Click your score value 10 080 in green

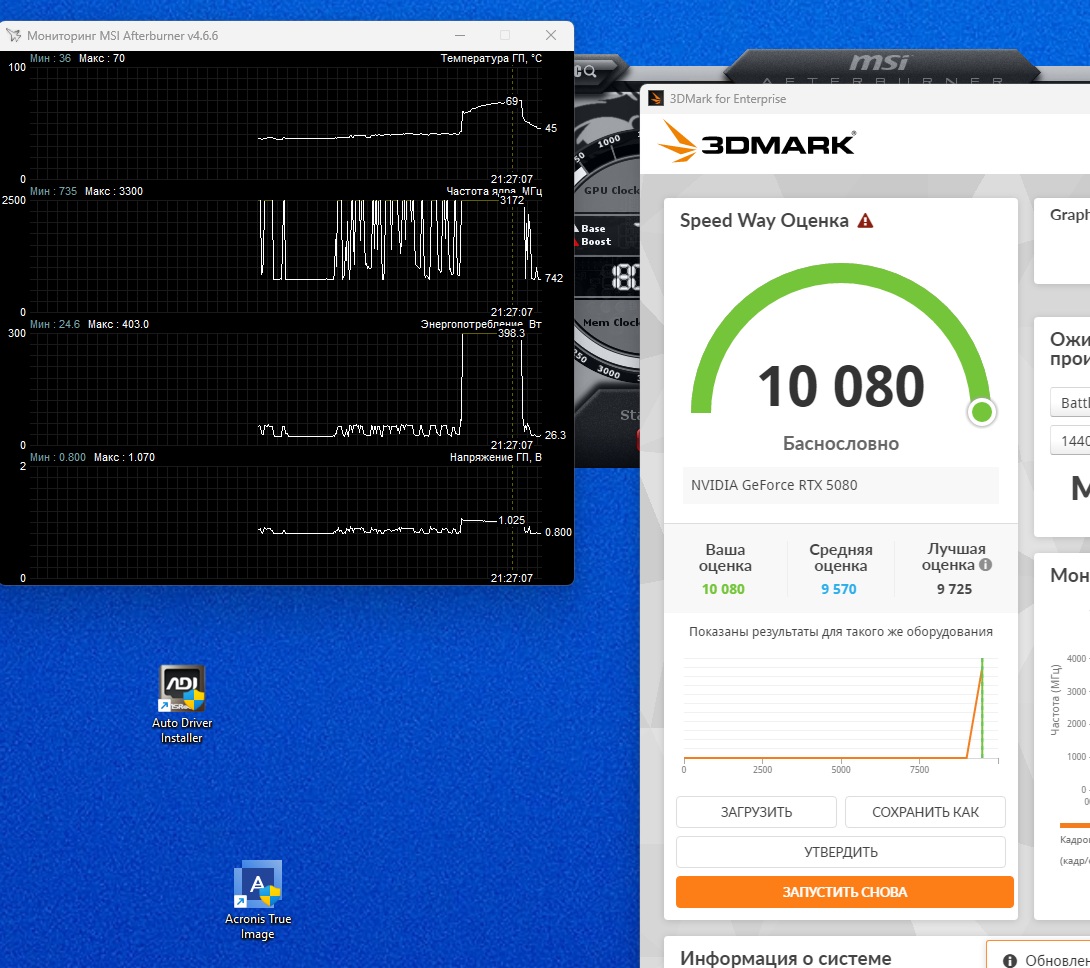723,589
